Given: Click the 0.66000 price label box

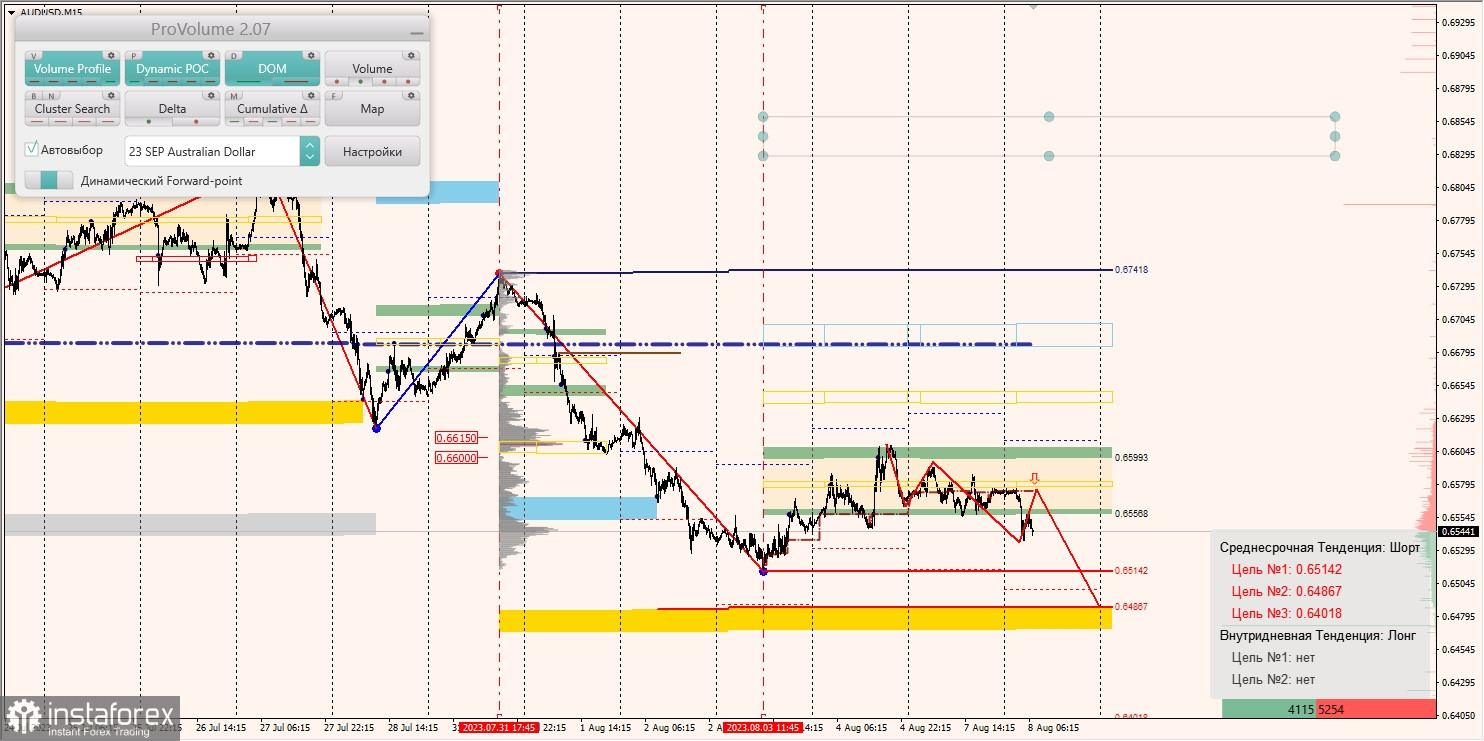Looking at the screenshot, I should (x=456, y=458).
